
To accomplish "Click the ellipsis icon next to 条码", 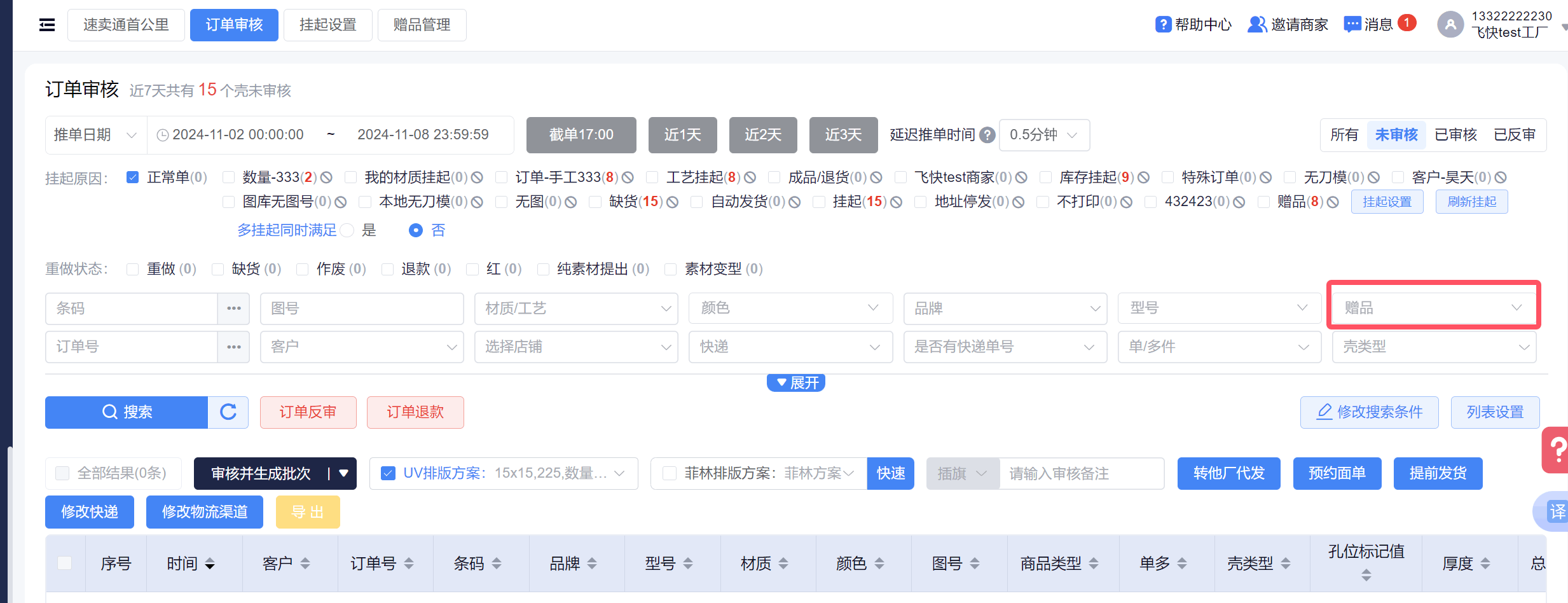I will [234, 308].
